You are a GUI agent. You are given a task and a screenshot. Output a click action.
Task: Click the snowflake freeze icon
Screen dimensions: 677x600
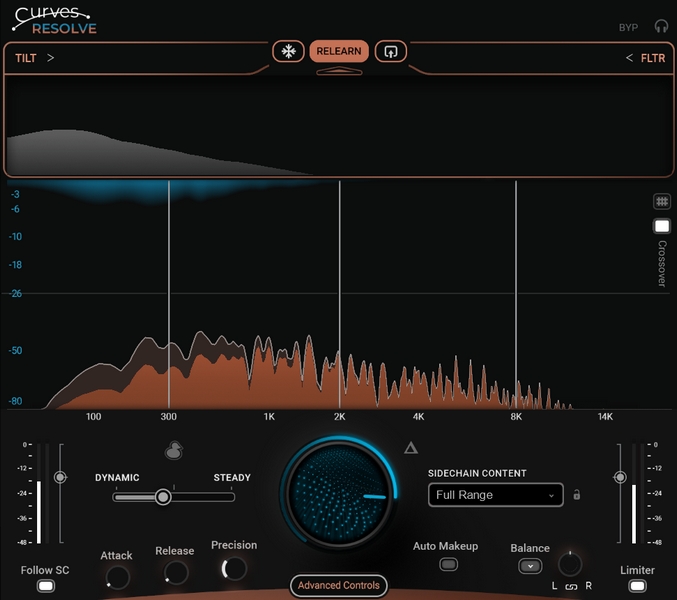coord(288,51)
